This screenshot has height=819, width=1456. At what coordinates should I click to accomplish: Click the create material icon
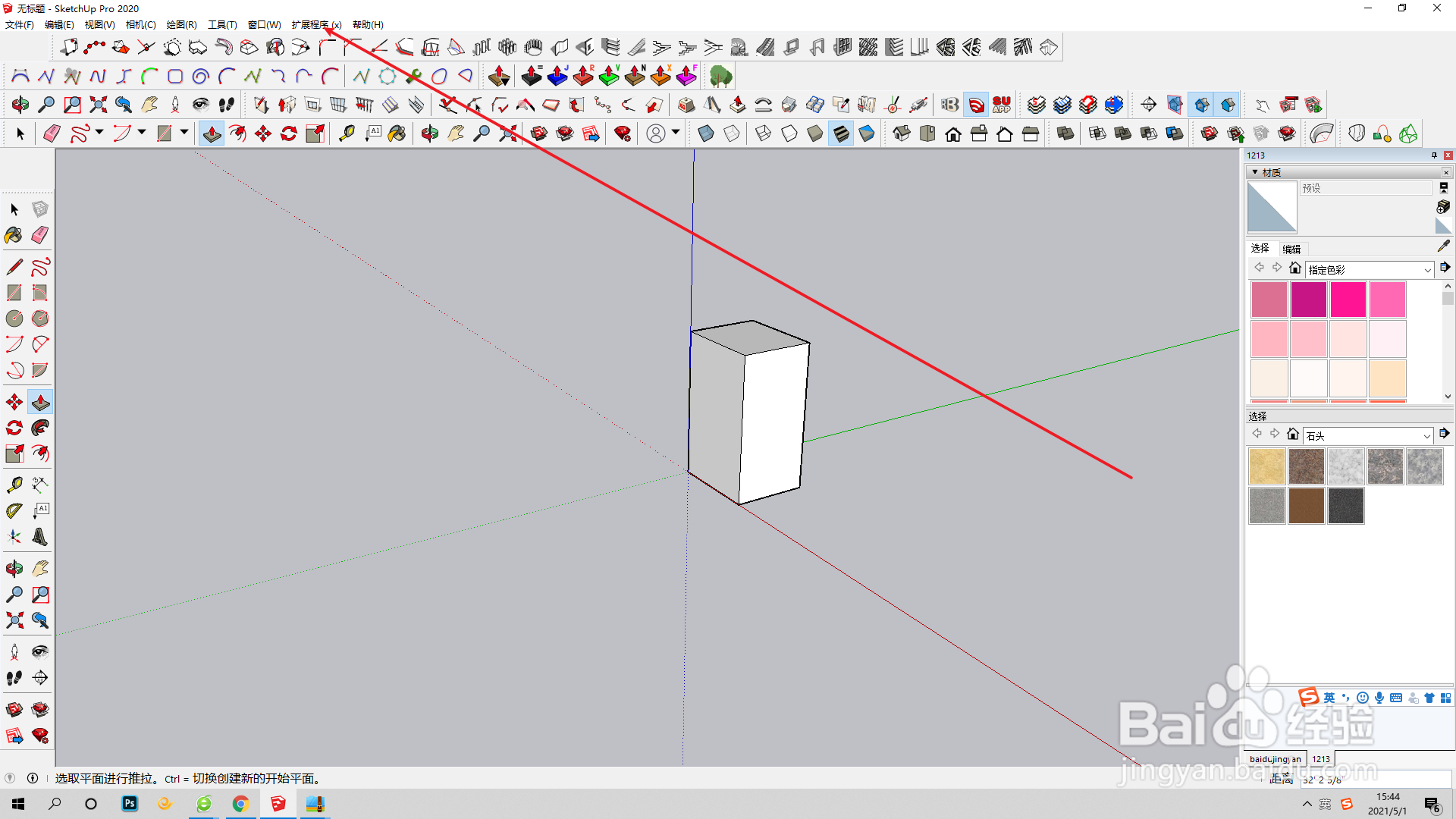(1443, 207)
